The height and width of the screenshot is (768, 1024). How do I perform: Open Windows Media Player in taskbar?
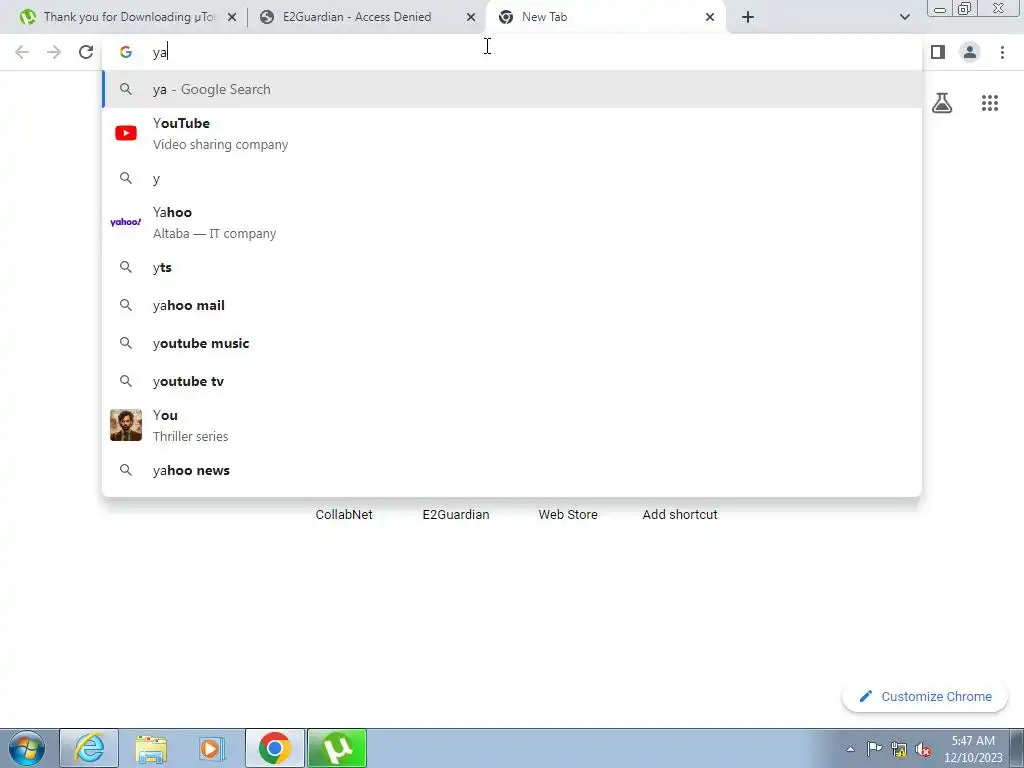point(212,748)
